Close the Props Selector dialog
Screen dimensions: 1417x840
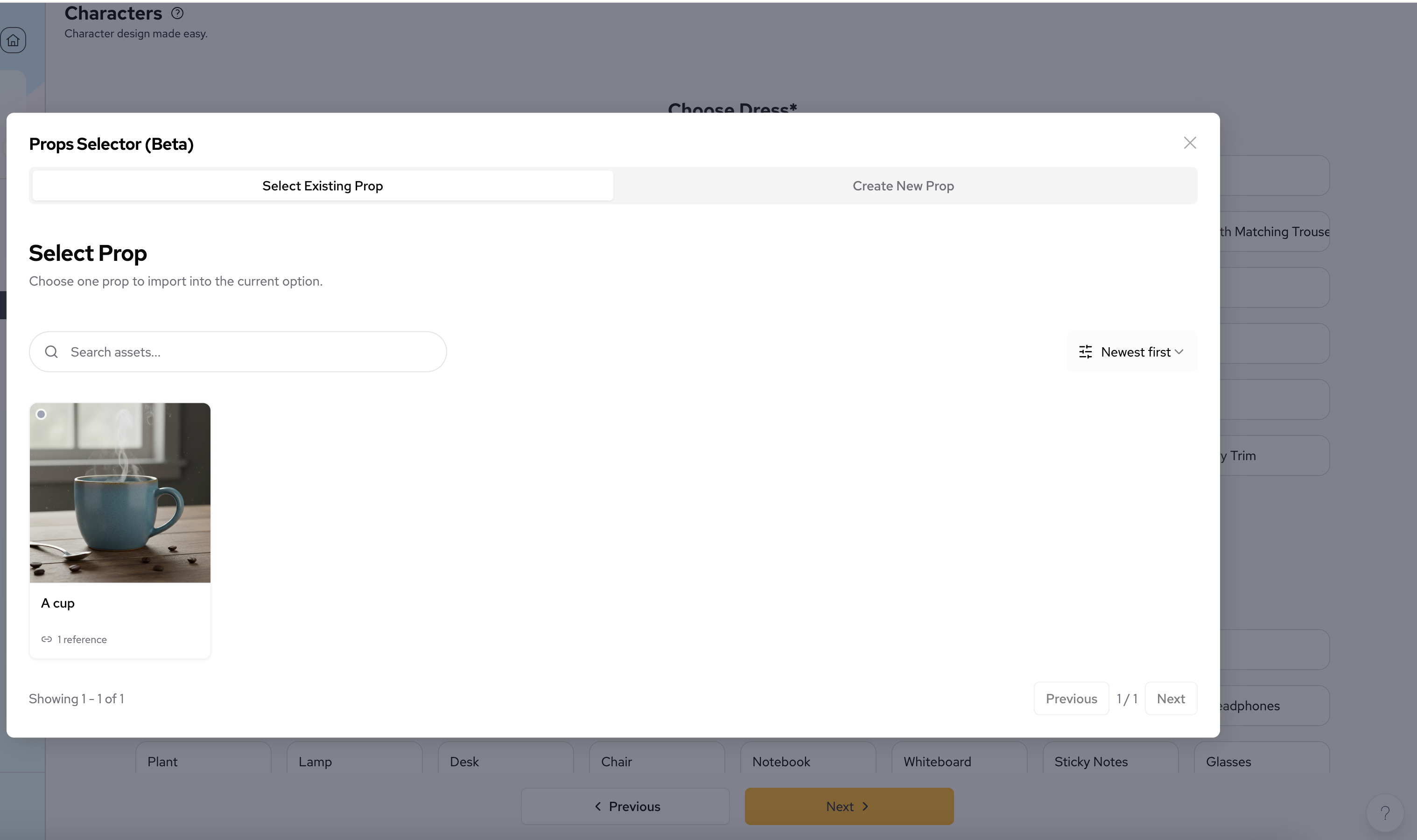point(1189,143)
